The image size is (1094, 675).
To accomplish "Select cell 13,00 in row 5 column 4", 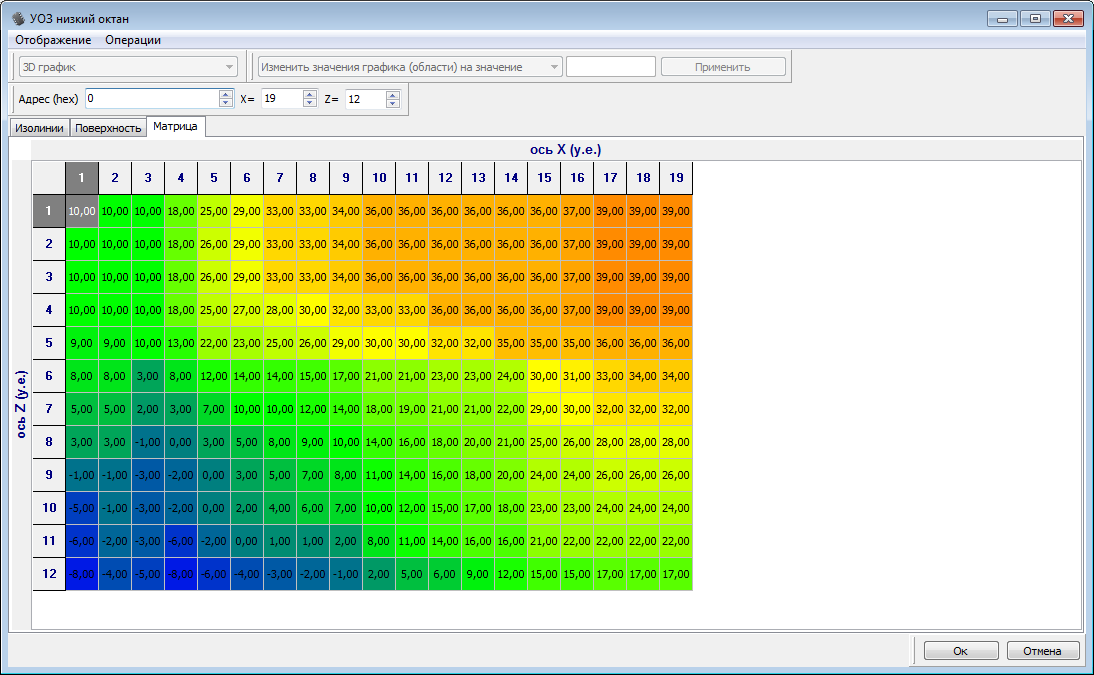I will 181,343.
